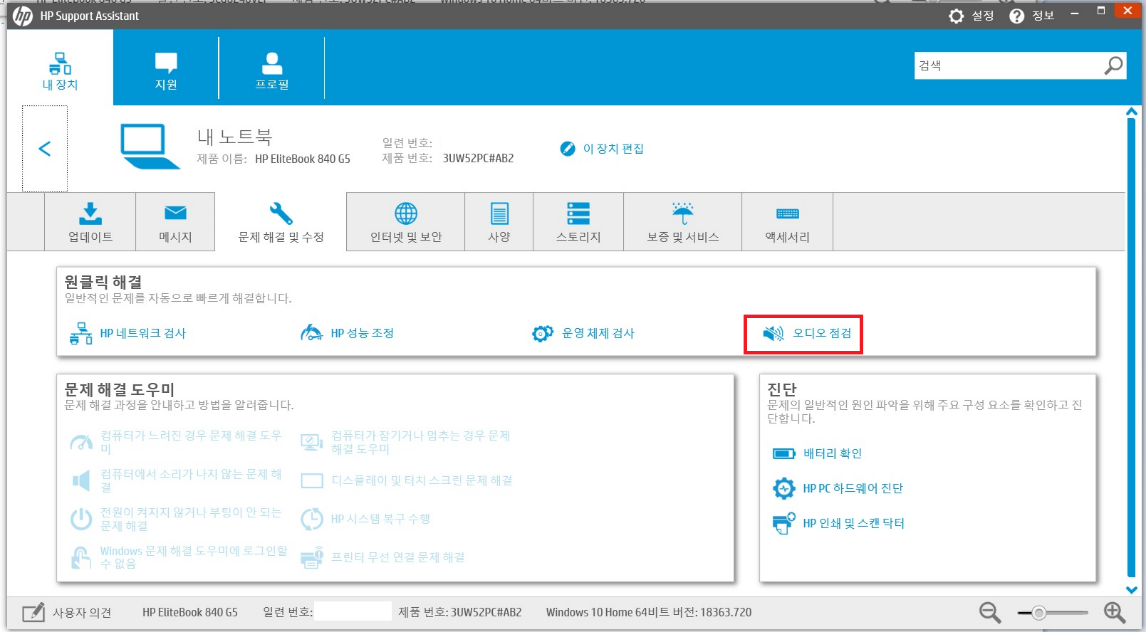Viewport: 1146px width, 632px height.
Task: Open 컴퓨터에서 소리가 나지 않는 문제 해결
Action: [191, 480]
